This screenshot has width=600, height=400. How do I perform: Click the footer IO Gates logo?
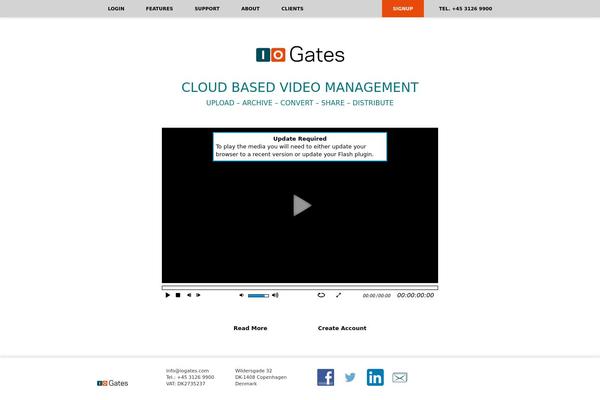point(112,383)
